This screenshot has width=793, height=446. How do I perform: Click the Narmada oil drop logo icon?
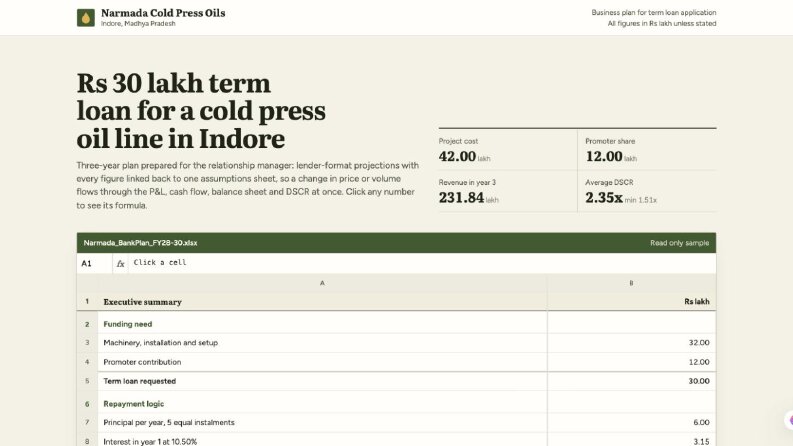85,18
